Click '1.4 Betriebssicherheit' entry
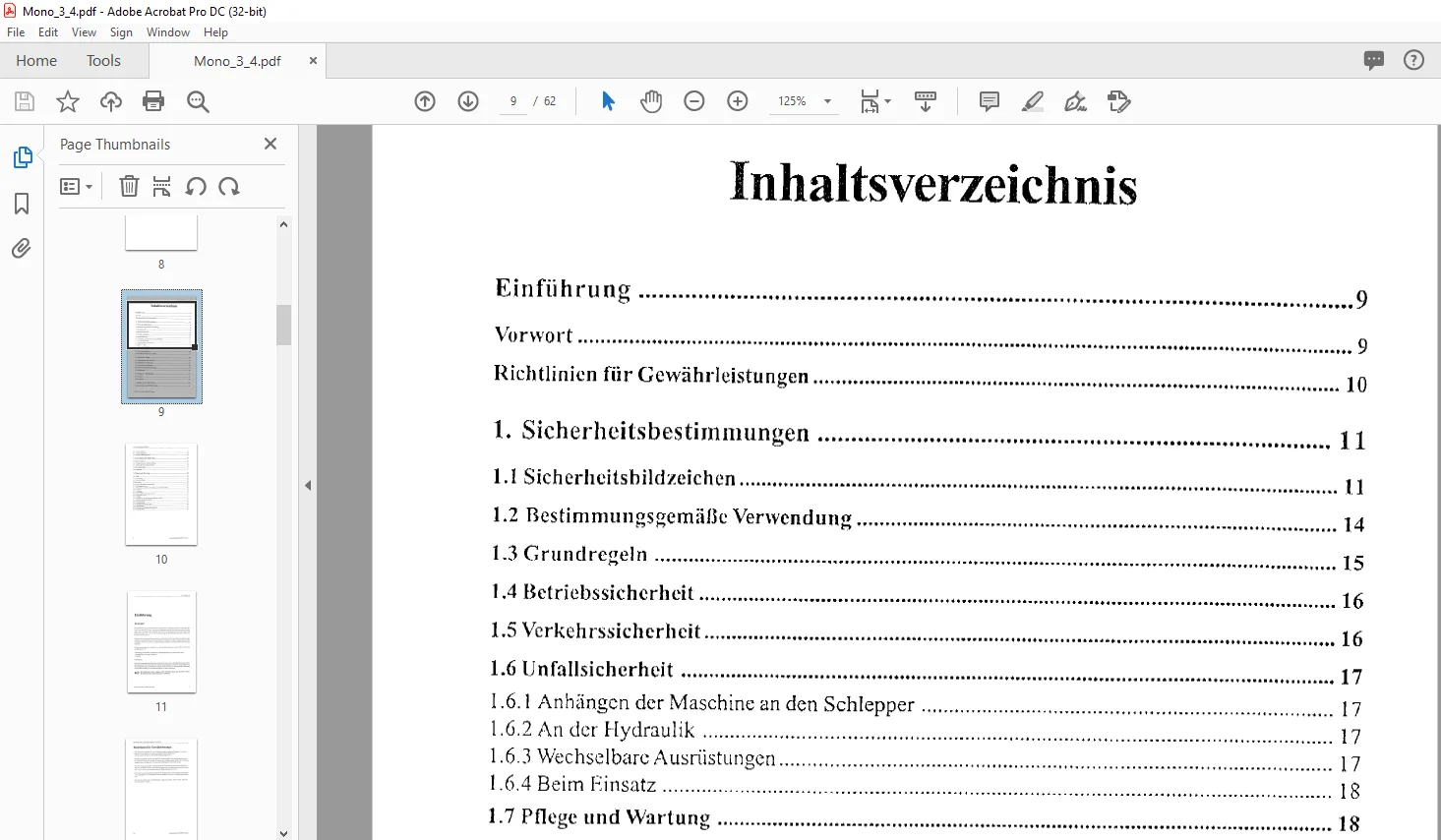Viewport: 1441px width, 840px height. 928,595
